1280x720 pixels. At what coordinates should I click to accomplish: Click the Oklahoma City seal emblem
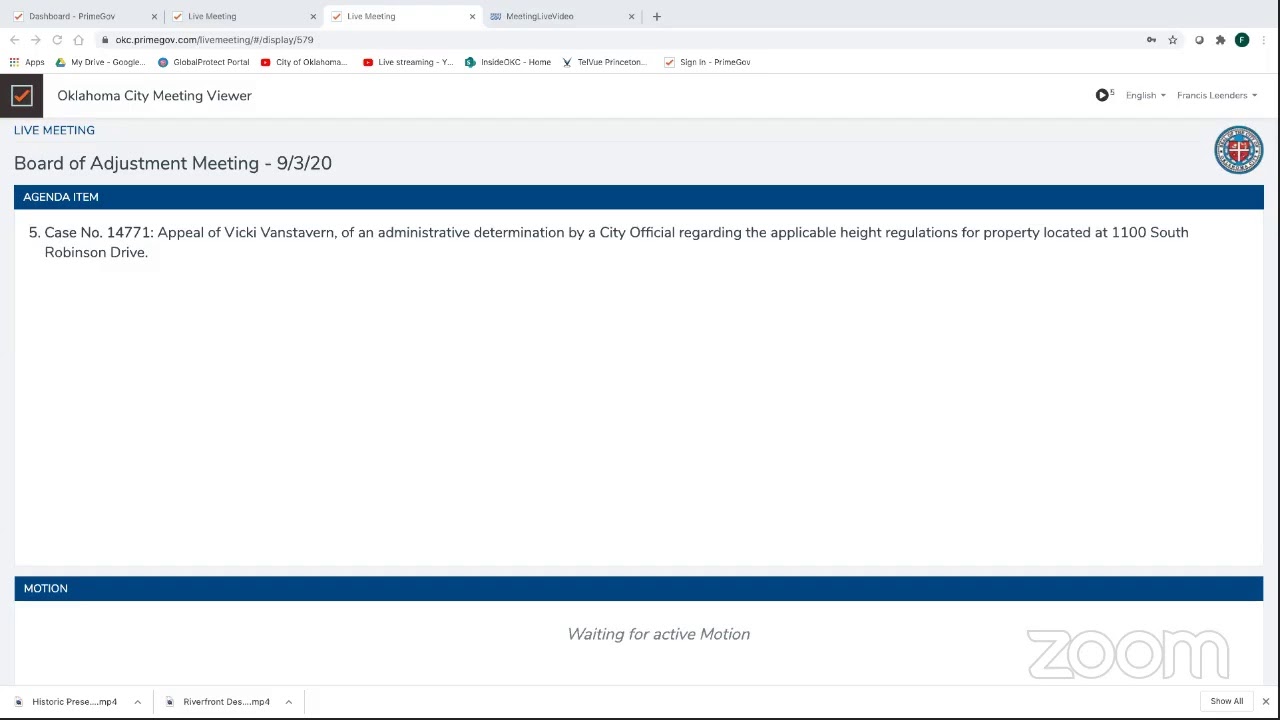[x=1238, y=150]
